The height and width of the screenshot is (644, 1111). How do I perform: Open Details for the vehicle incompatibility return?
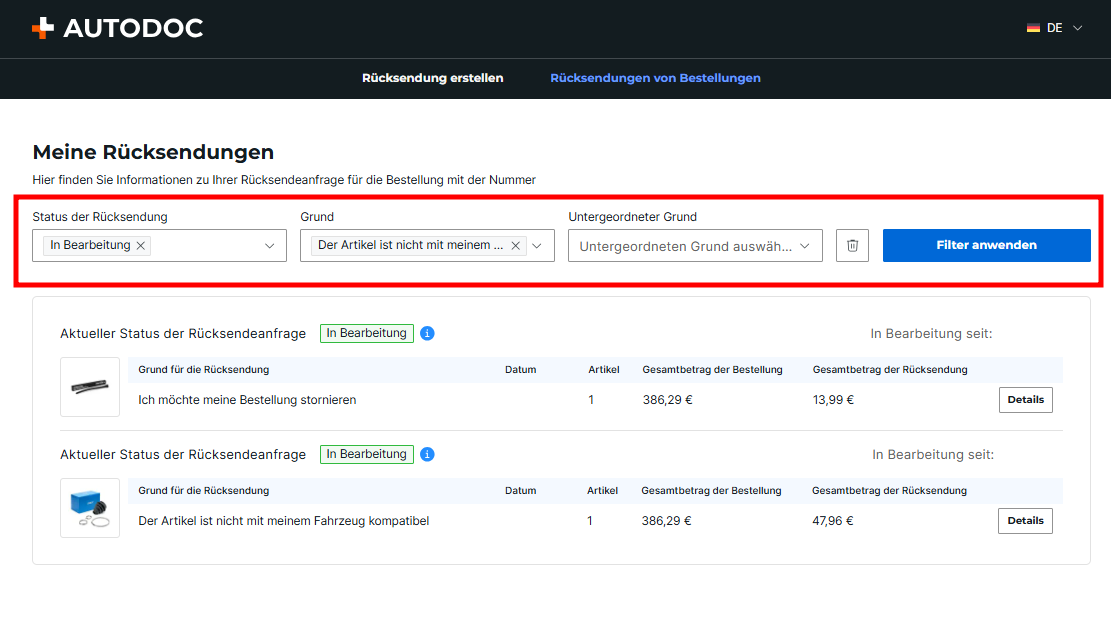(1025, 521)
